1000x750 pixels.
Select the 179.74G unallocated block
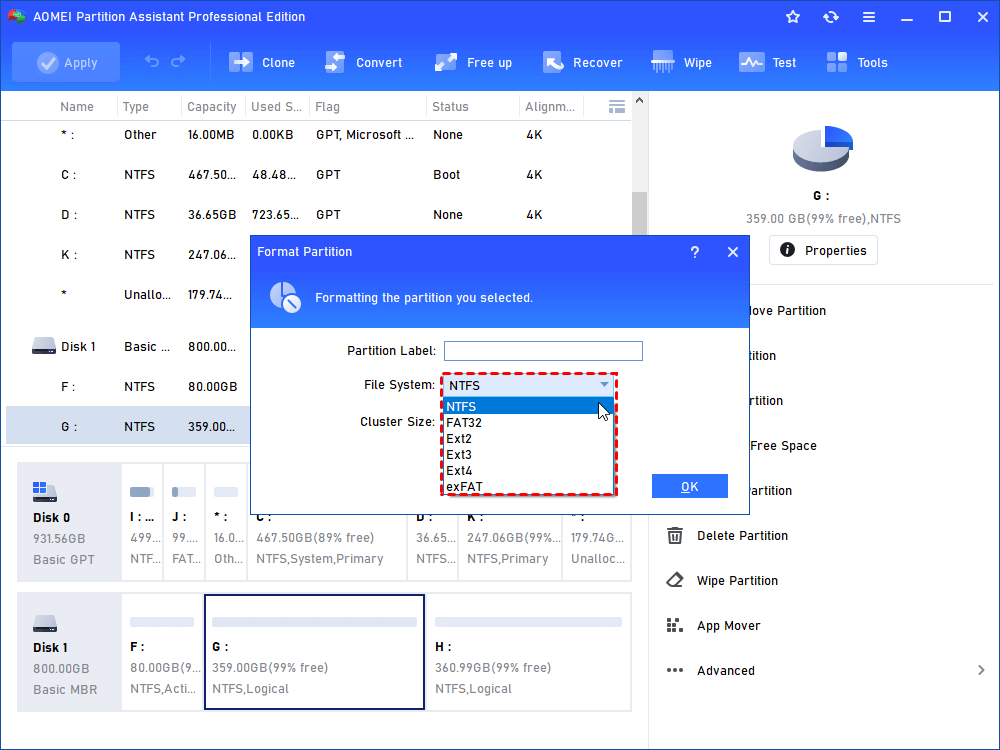pyautogui.click(x=597, y=547)
